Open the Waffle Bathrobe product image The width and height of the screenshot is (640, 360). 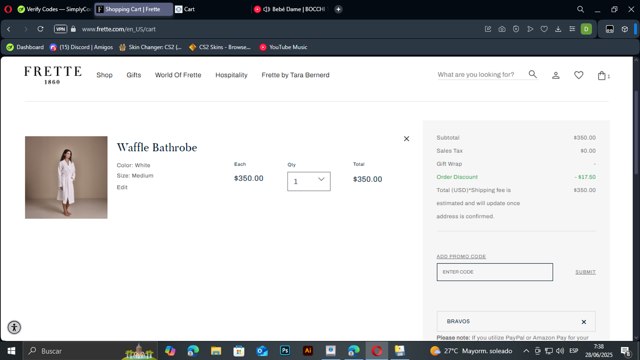pyautogui.click(x=66, y=178)
